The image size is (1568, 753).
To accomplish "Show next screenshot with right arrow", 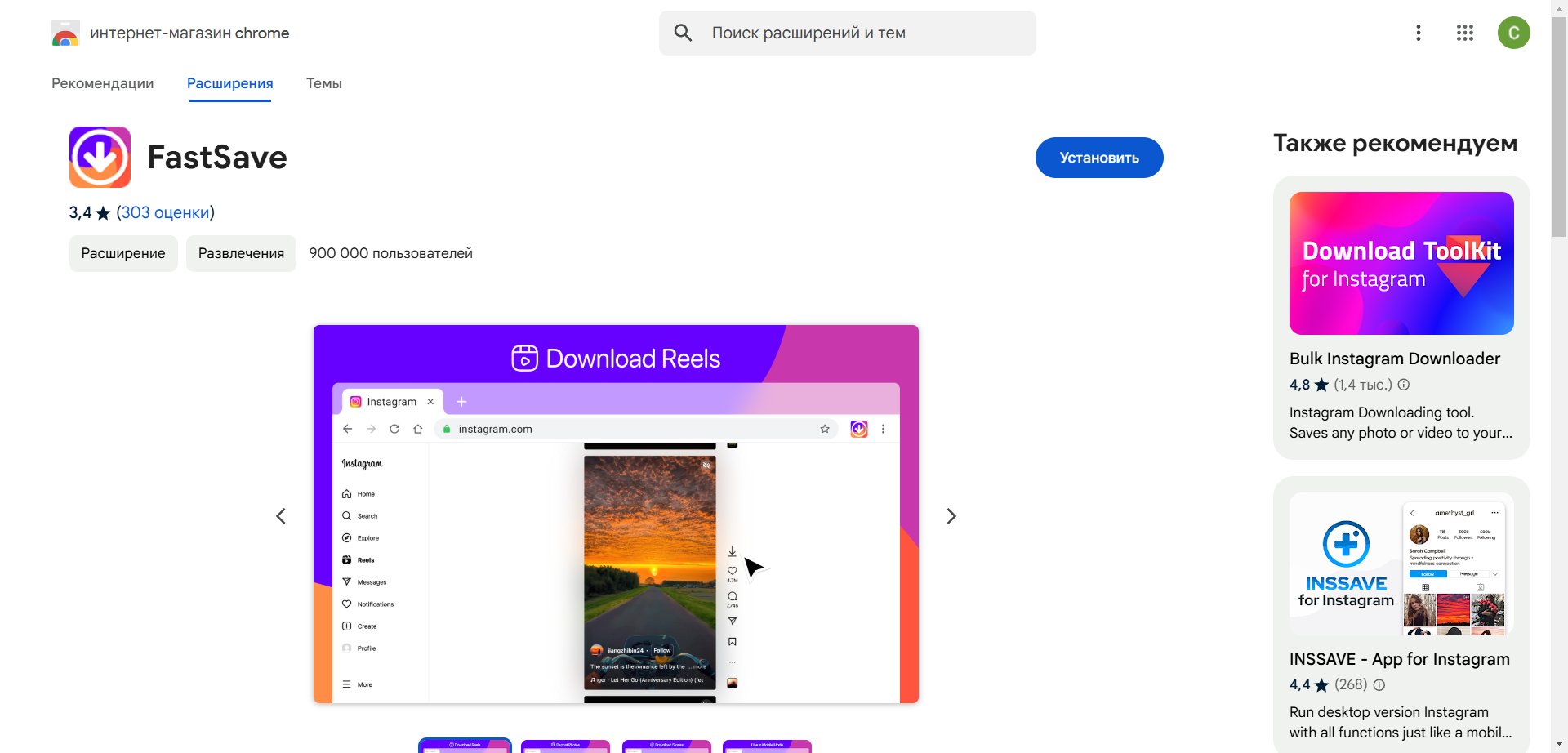I will [951, 516].
